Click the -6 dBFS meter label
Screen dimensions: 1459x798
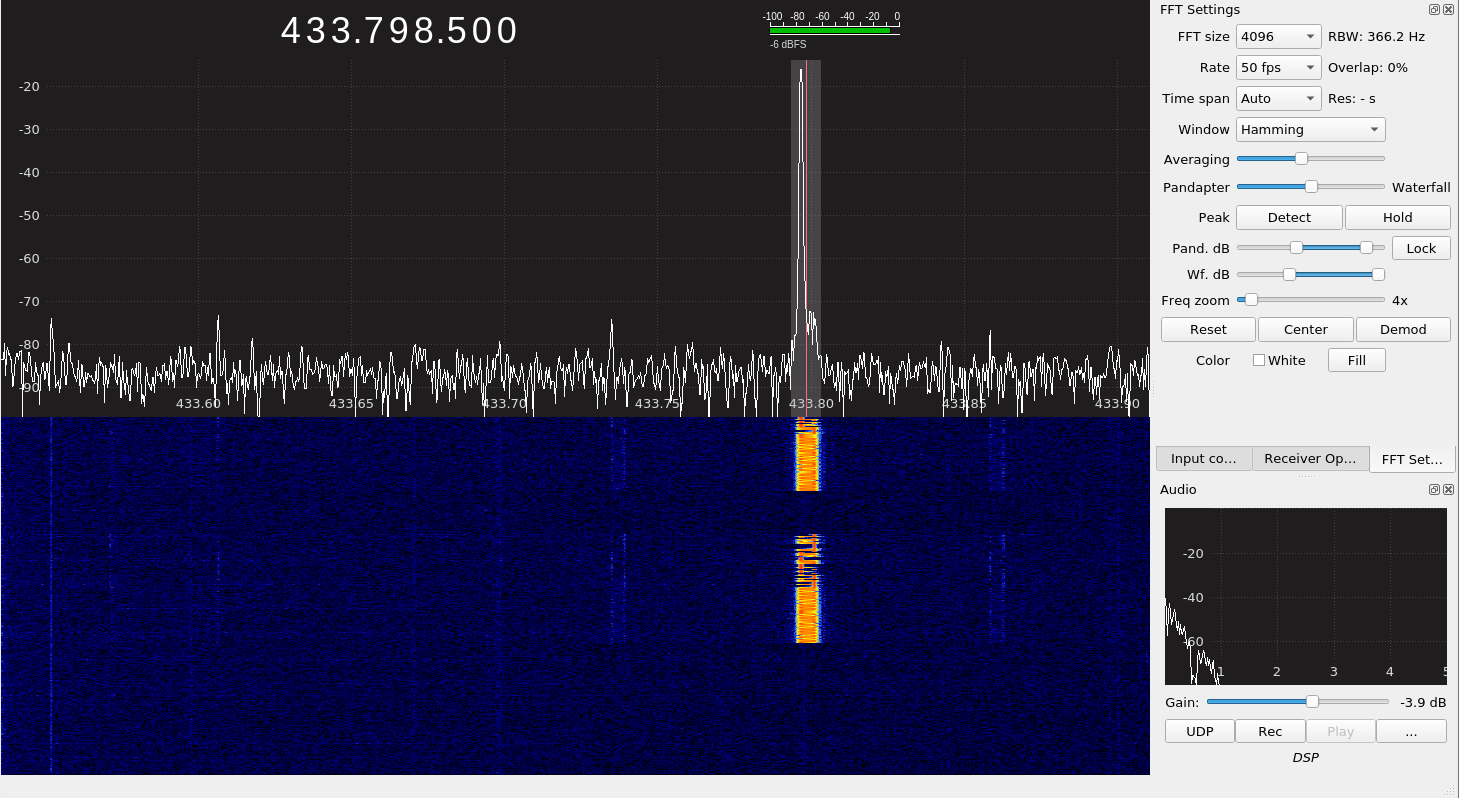[788, 44]
